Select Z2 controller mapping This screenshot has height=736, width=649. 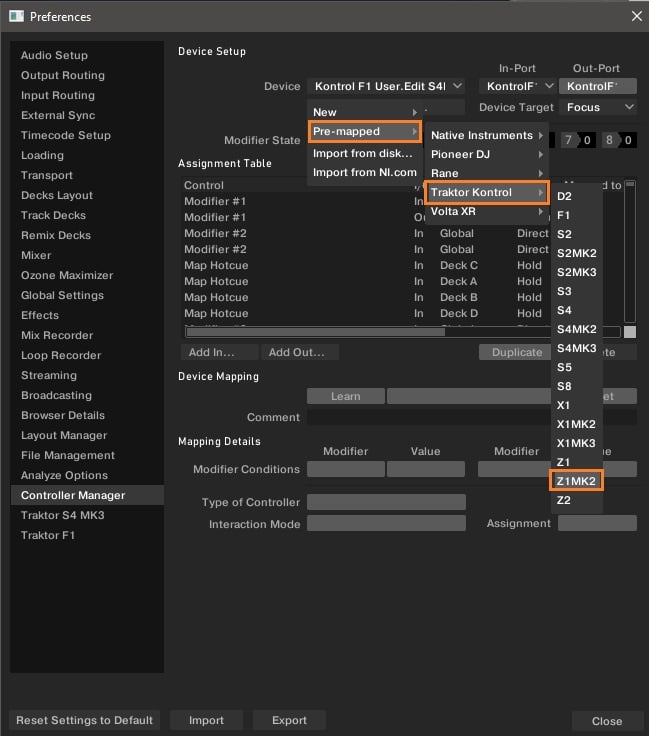(577, 500)
